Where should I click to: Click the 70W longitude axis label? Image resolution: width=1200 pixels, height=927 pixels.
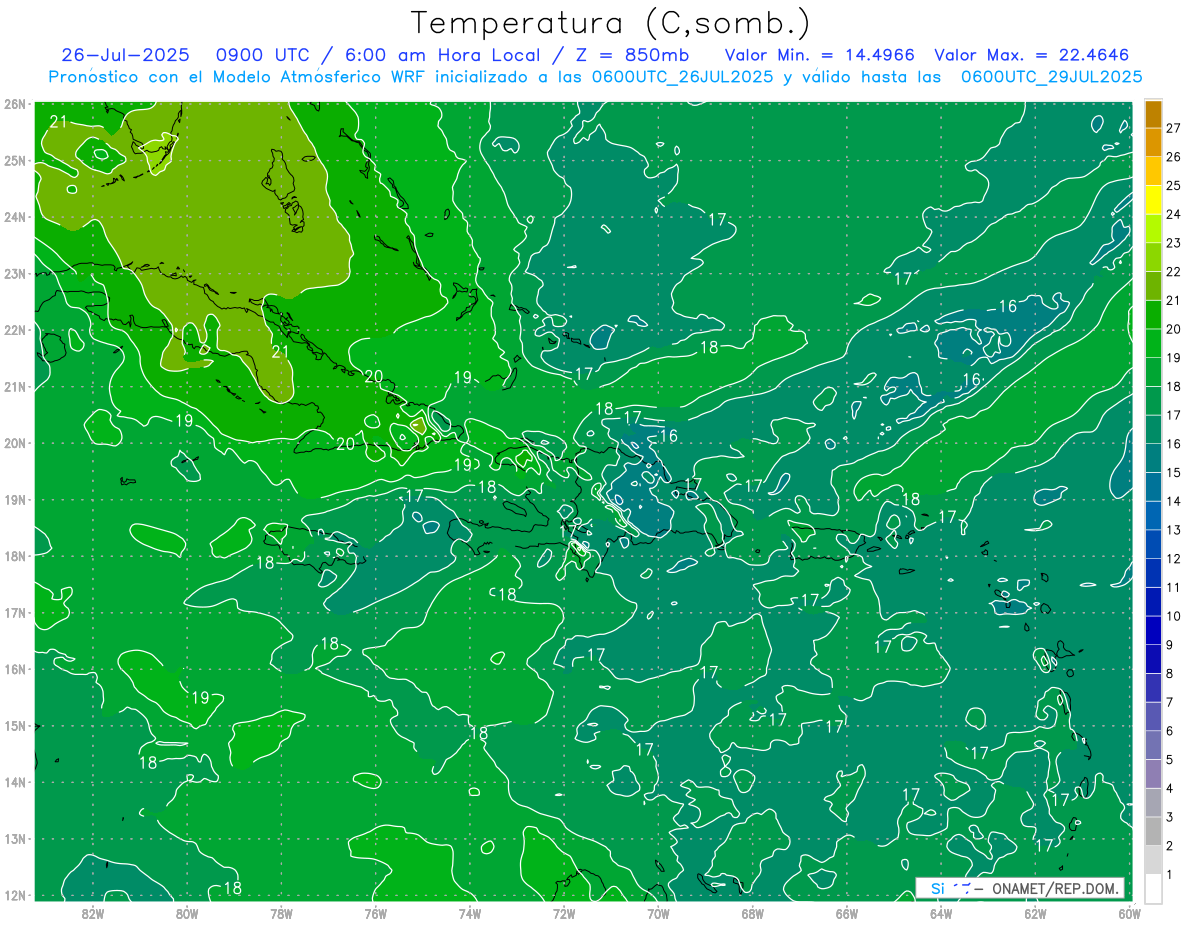tap(658, 913)
